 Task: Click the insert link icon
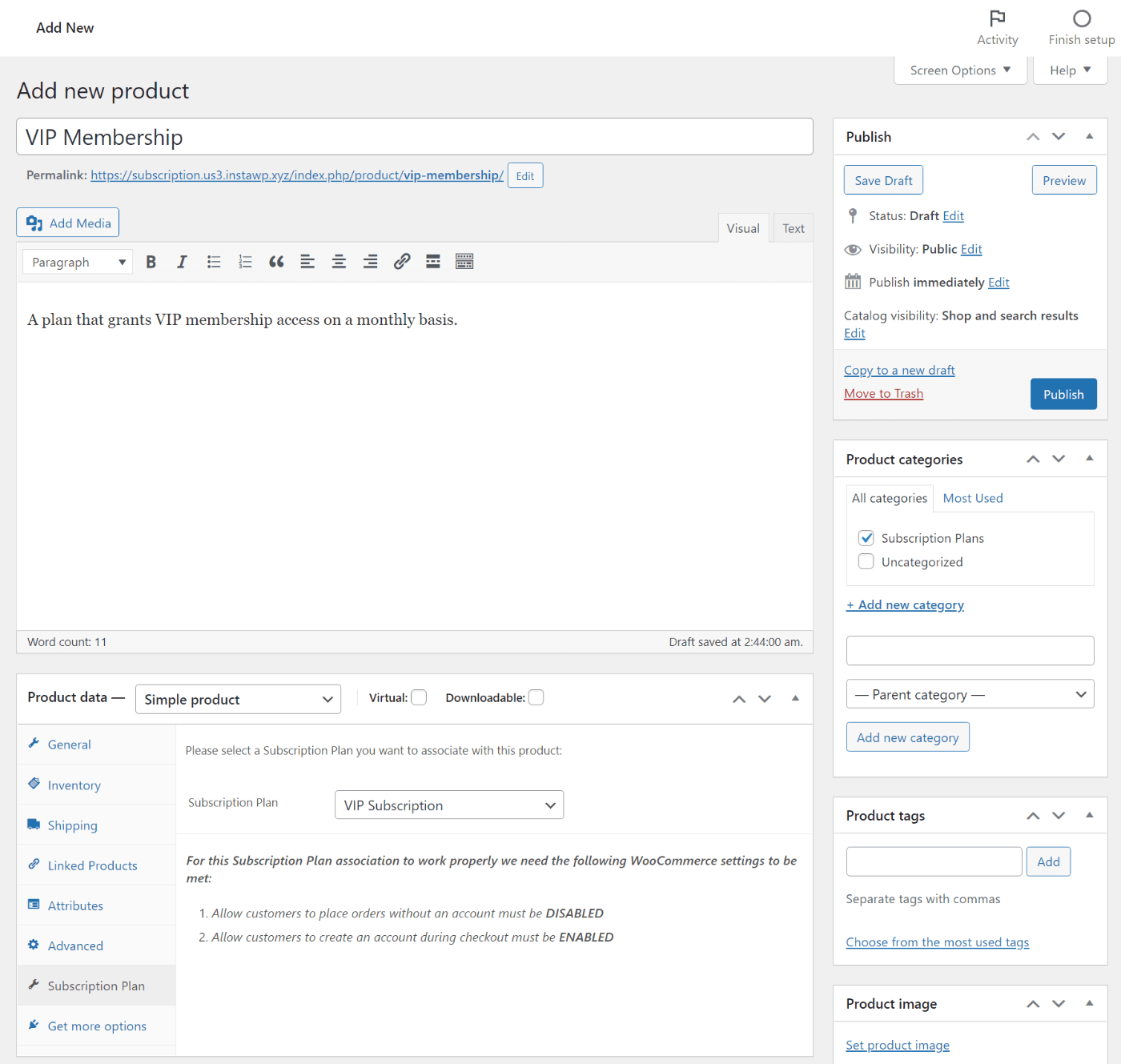[x=402, y=262]
